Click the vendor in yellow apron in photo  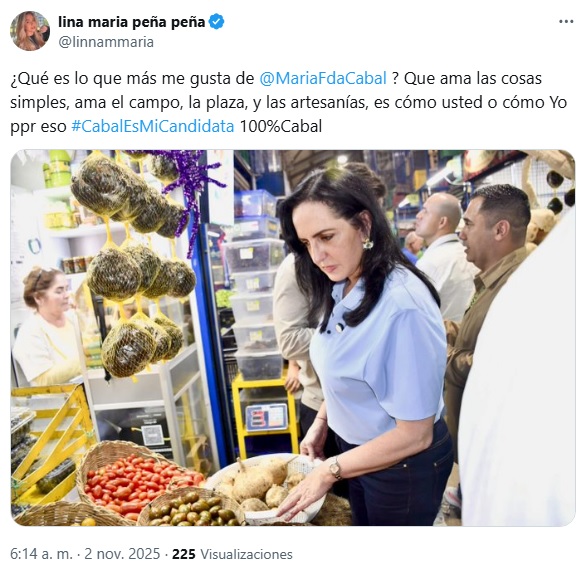point(47,328)
